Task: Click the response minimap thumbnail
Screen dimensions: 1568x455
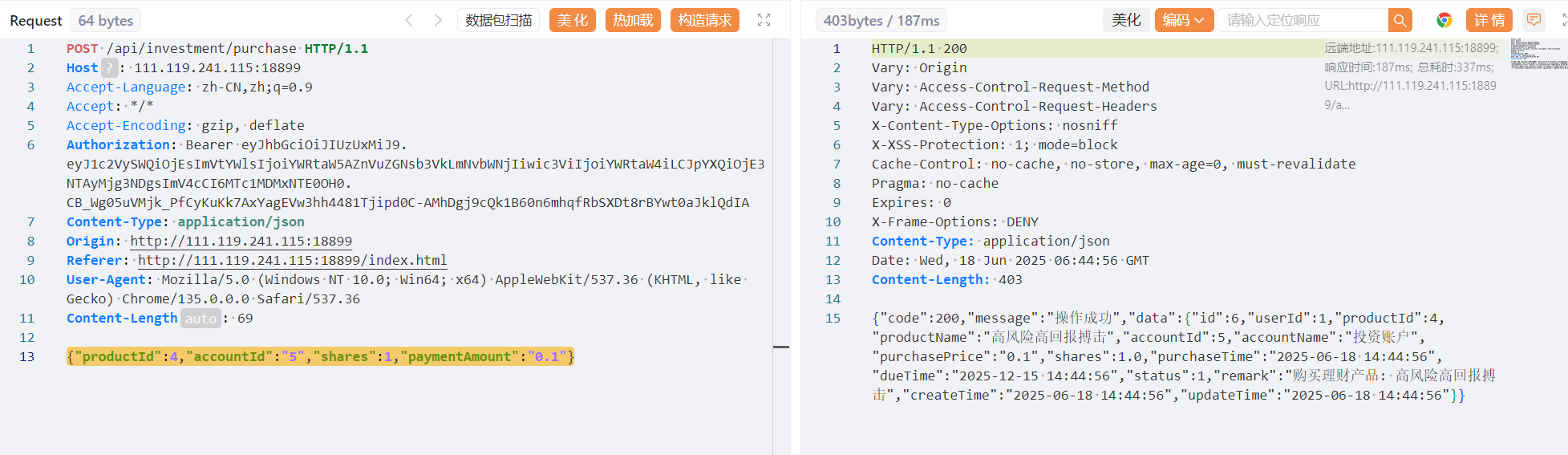Action: pos(1538,54)
